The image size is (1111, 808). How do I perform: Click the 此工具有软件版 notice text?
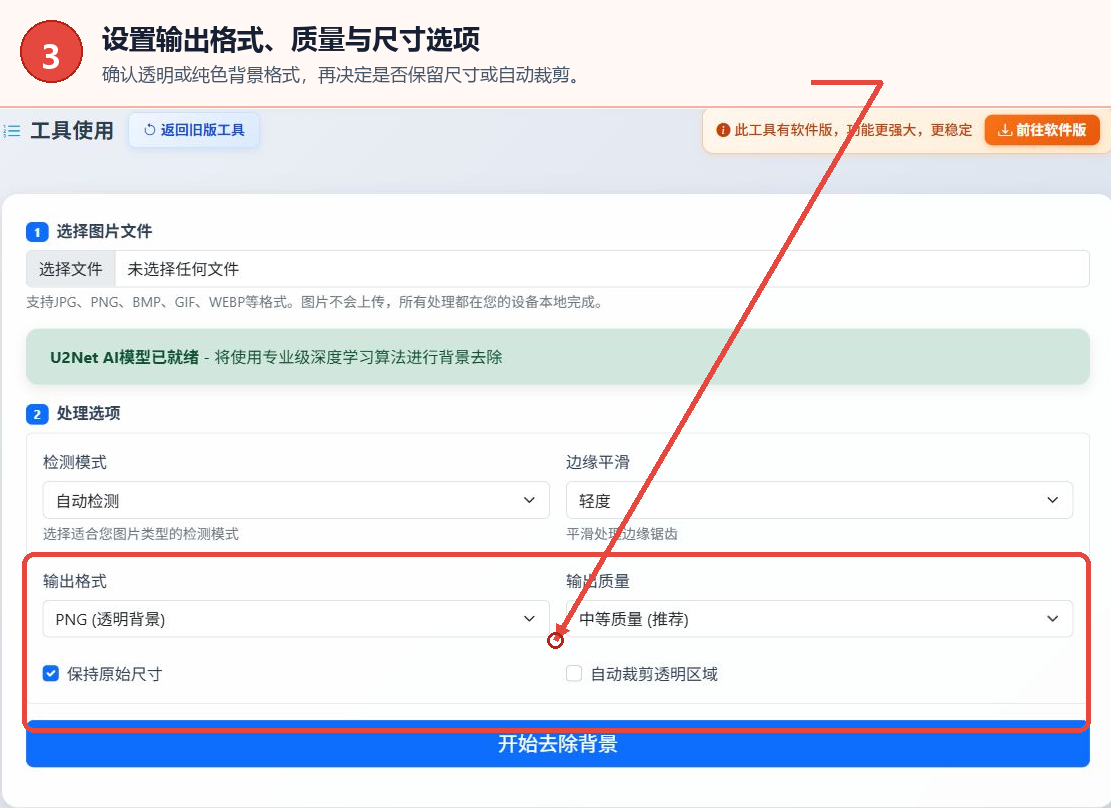(x=853, y=130)
